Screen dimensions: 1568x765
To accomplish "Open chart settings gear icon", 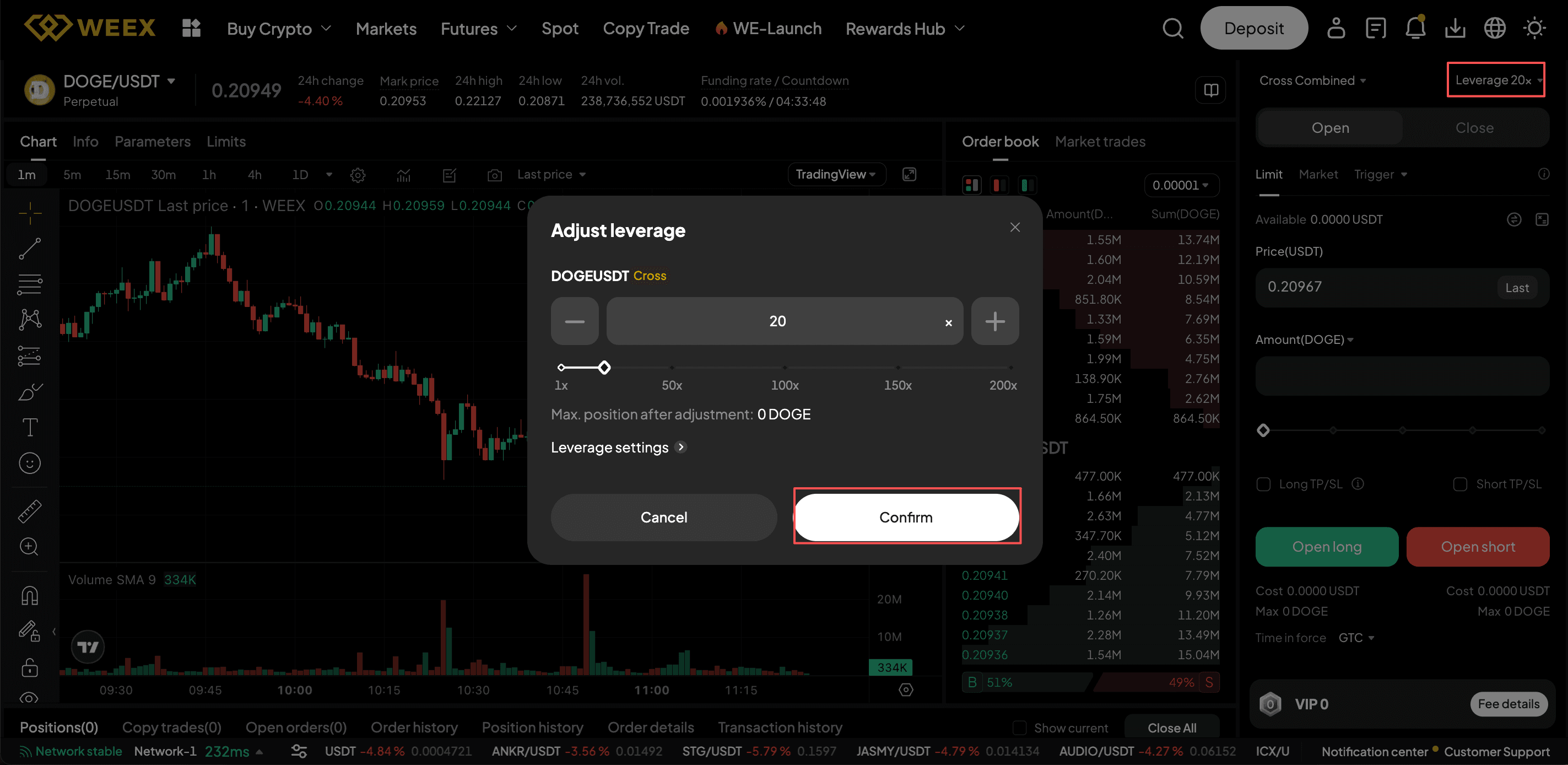I will click(x=358, y=175).
